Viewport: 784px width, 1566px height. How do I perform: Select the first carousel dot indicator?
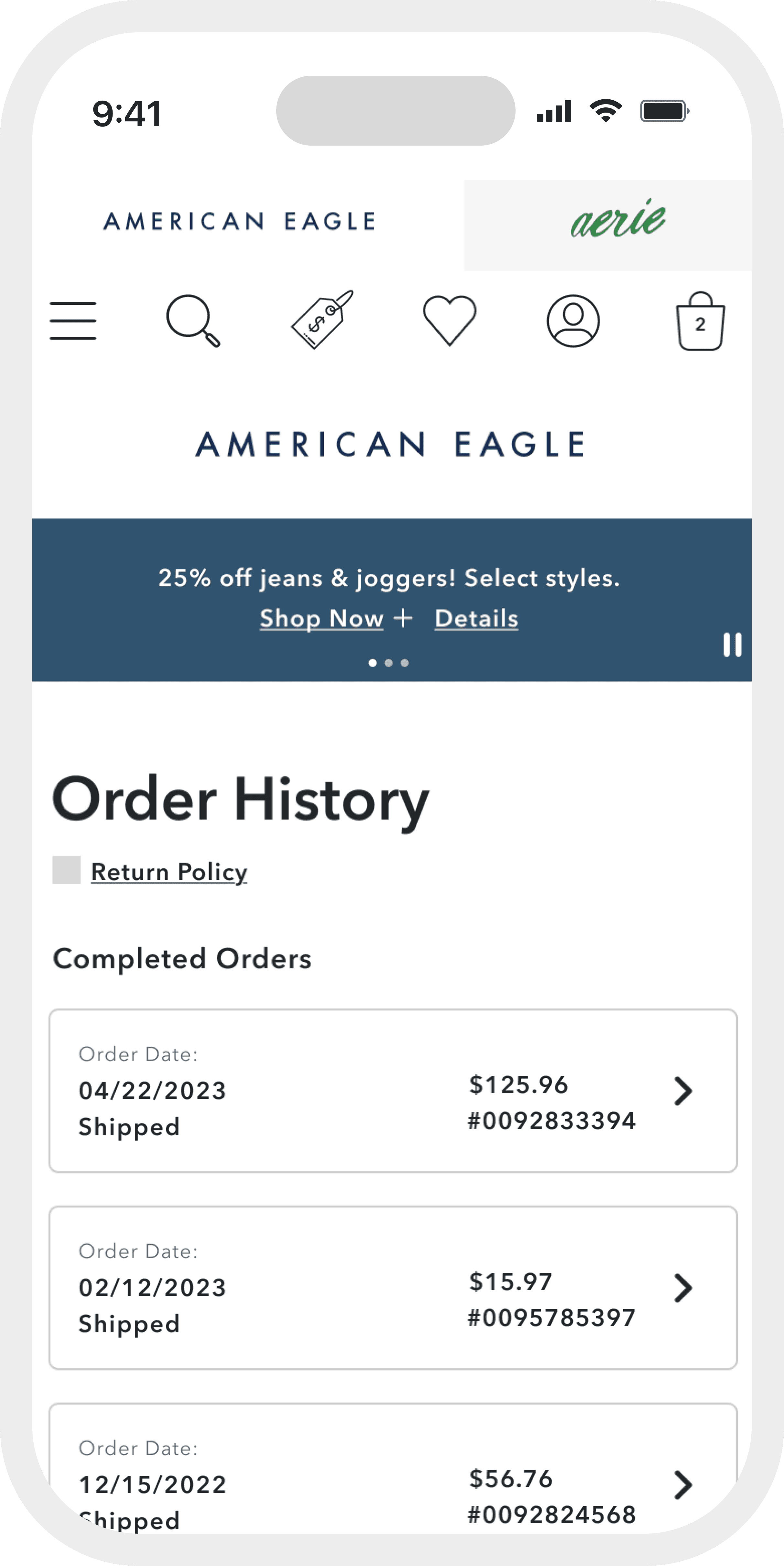(373, 663)
